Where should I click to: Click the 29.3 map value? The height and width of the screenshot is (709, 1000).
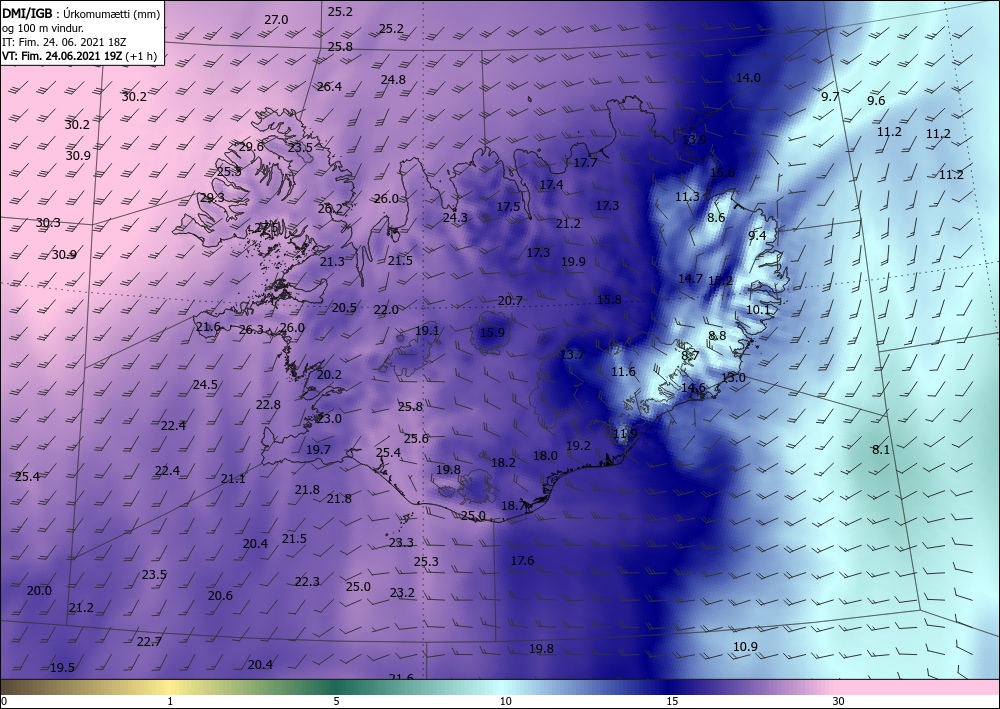(x=212, y=198)
